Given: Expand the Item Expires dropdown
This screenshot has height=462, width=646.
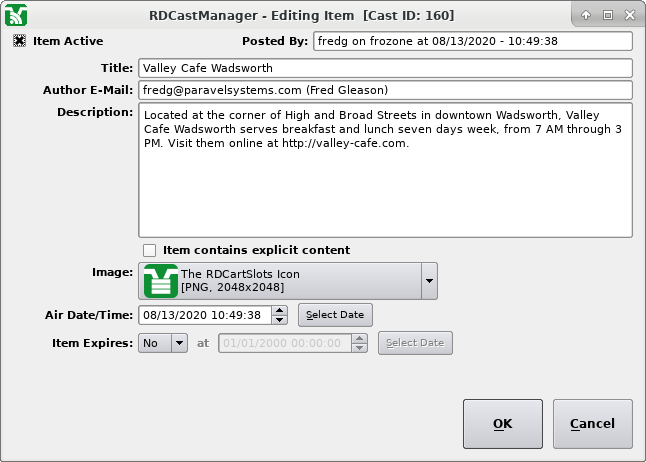Looking at the screenshot, I should click(179, 343).
